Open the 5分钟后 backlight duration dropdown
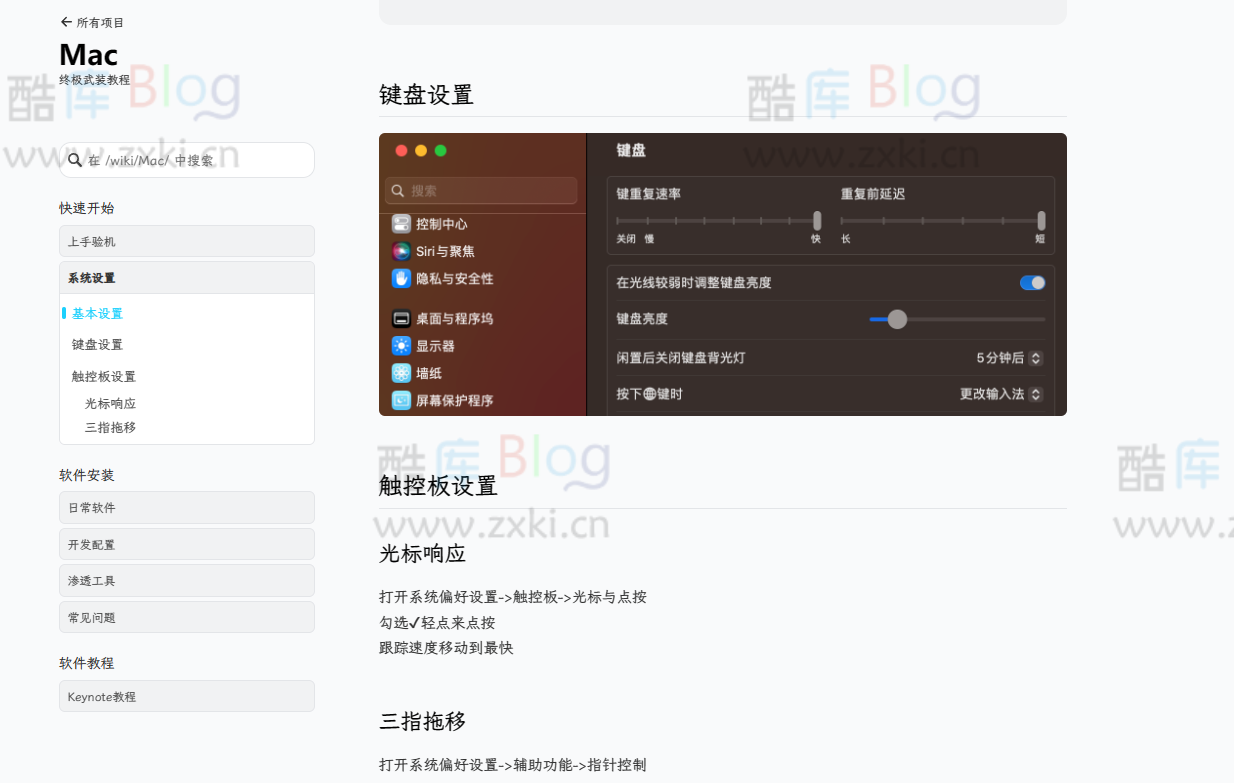This screenshot has height=783, width=1234. pos(1002,357)
